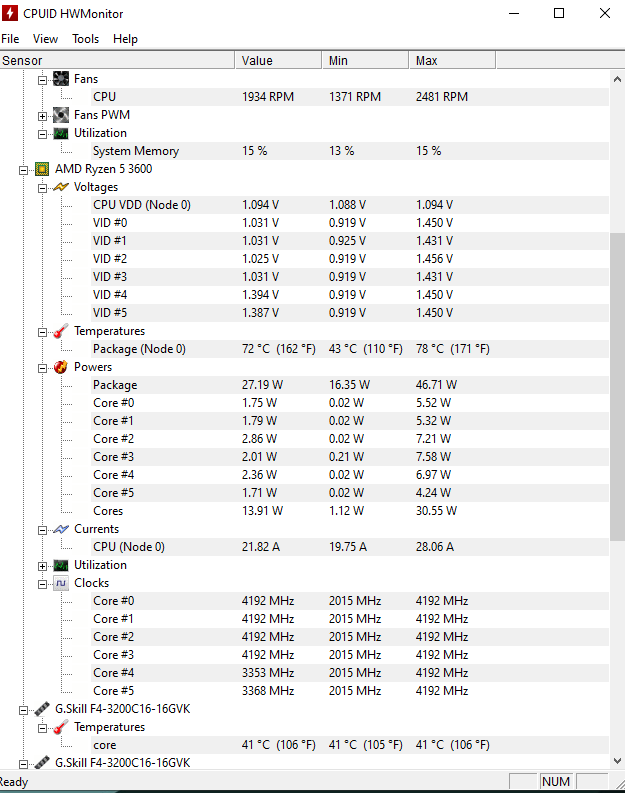
Task: Click the upper Utilization graph icon
Action: coord(61,134)
